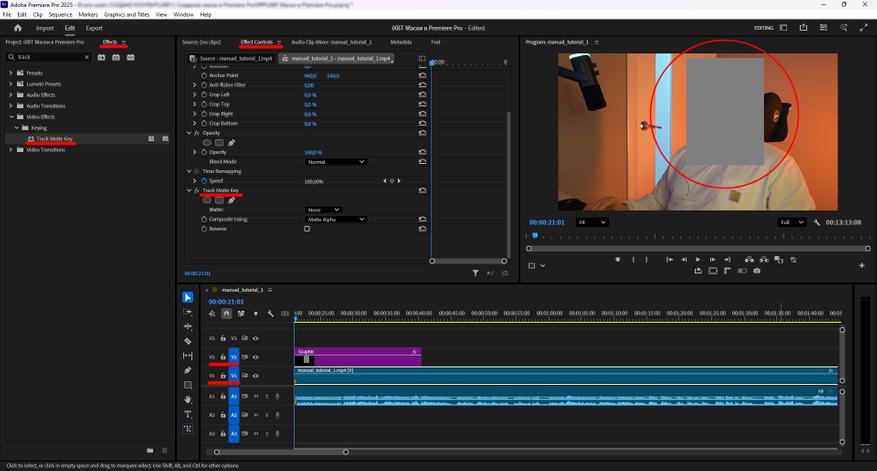Open Composite Using dropdown
This screenshot has height=471, width=877.
tap(335, 219)
